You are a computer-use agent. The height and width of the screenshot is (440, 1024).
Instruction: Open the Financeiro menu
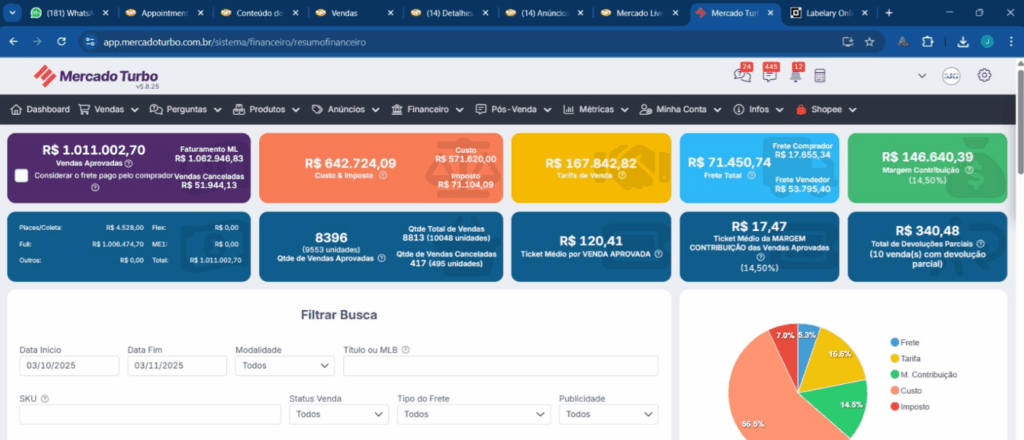coord(427,109)
